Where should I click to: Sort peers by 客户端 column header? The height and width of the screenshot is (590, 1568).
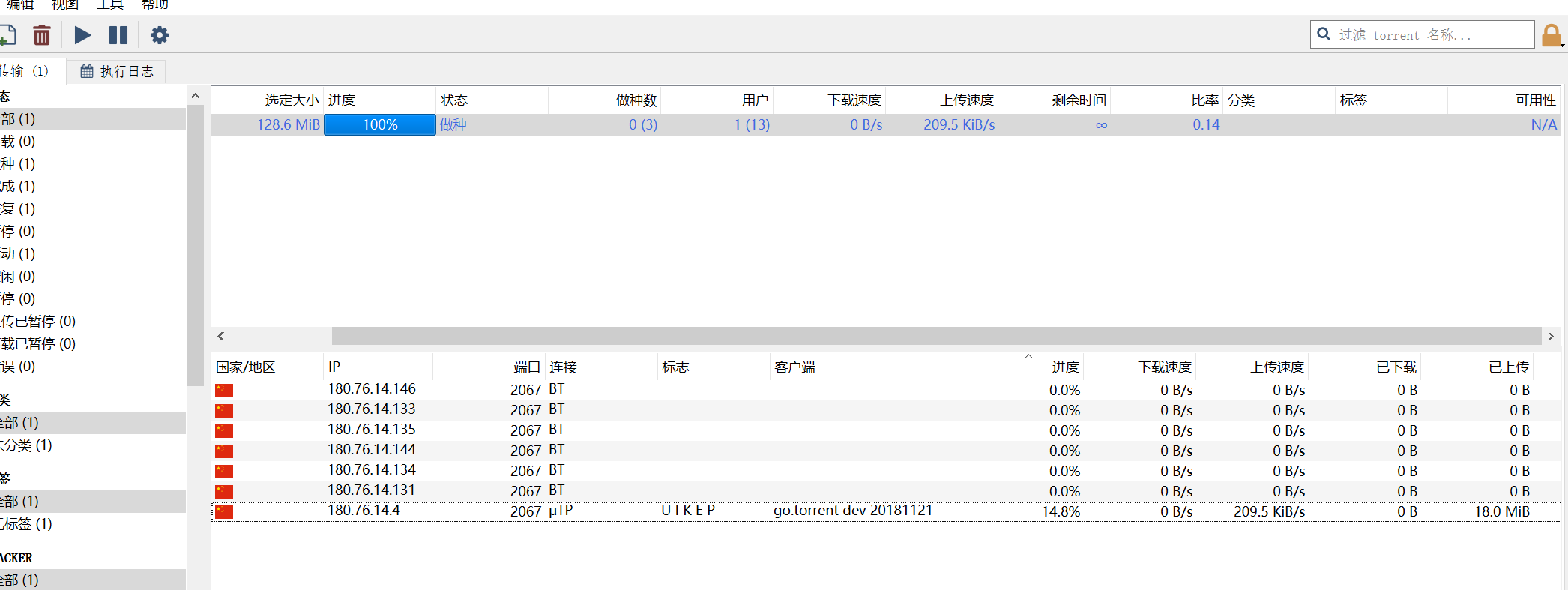pos(794,367)
